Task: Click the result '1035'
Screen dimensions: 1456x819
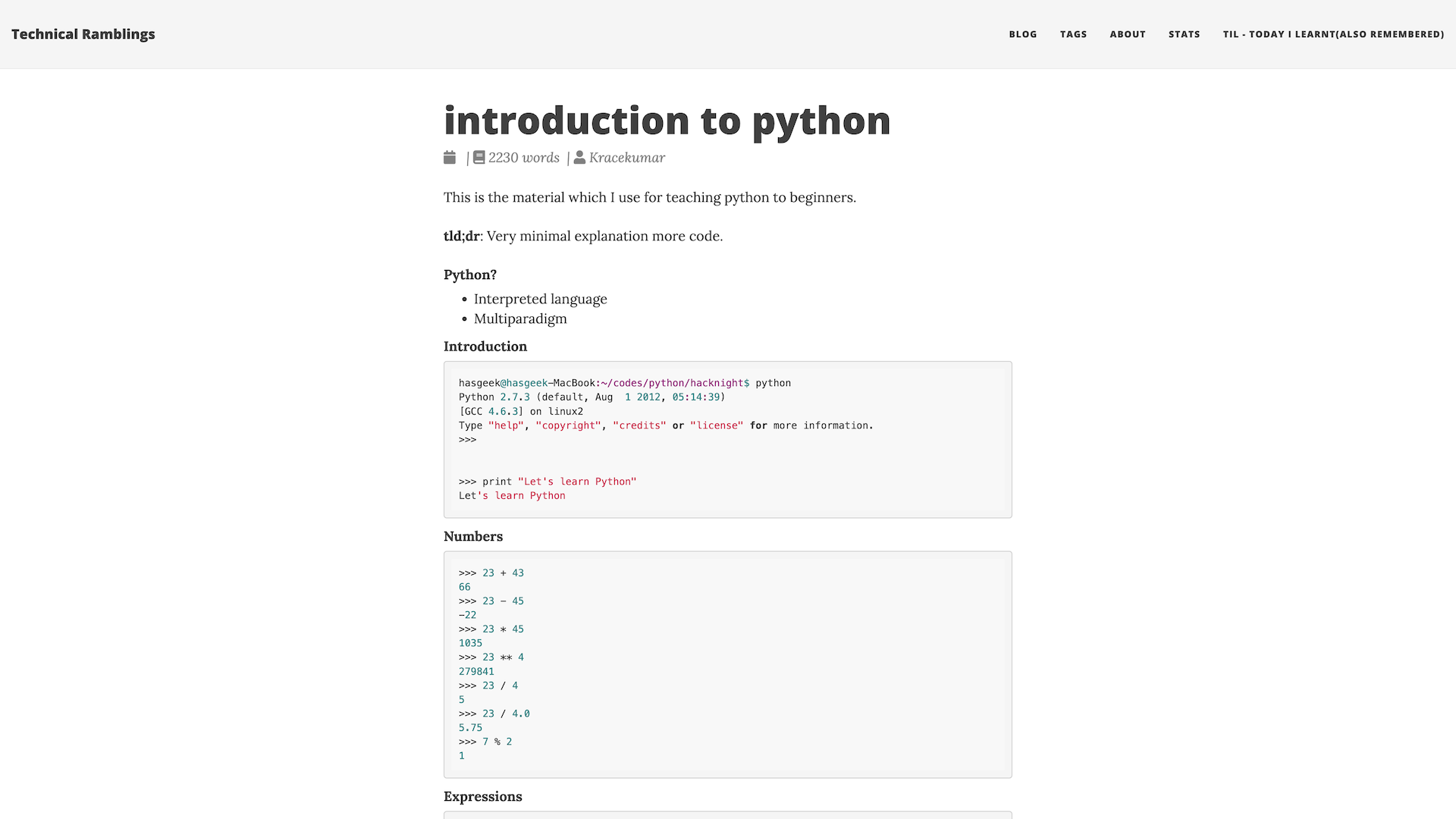Action: pyautogui.click(x=470, y=643)
